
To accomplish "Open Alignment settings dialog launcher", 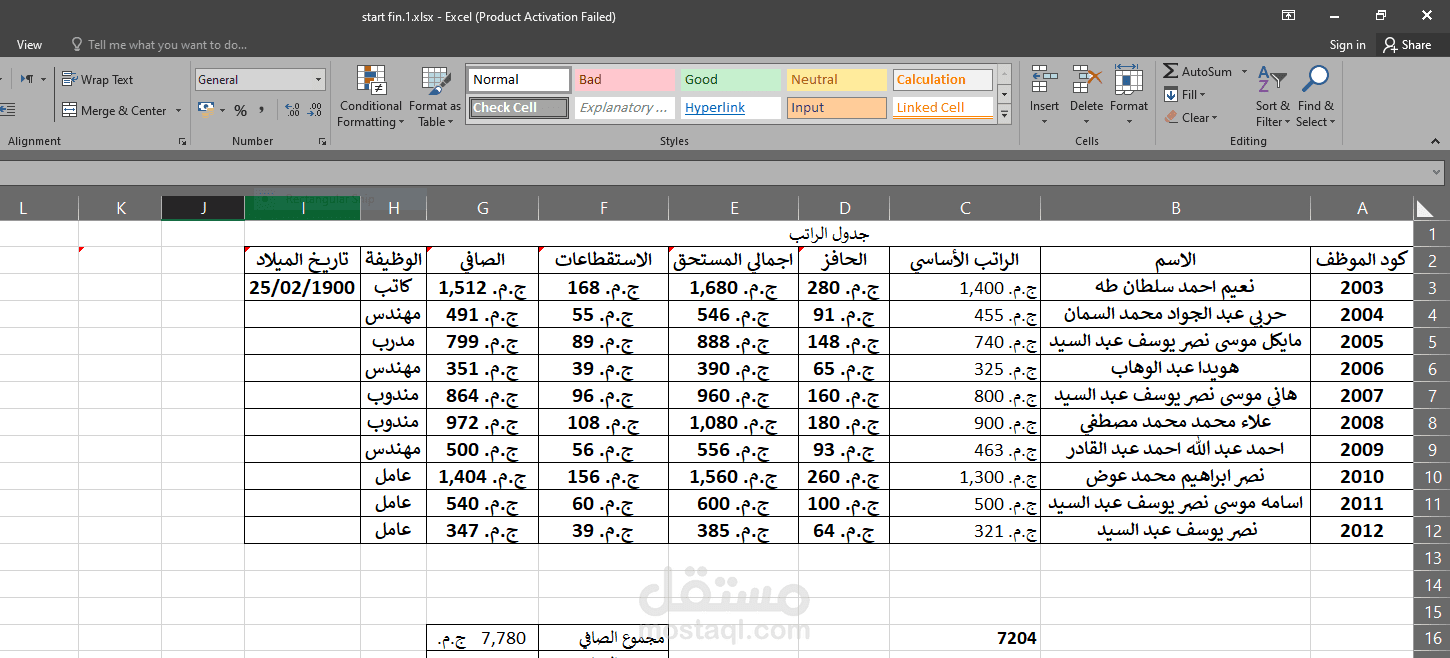I will [183, 142].
